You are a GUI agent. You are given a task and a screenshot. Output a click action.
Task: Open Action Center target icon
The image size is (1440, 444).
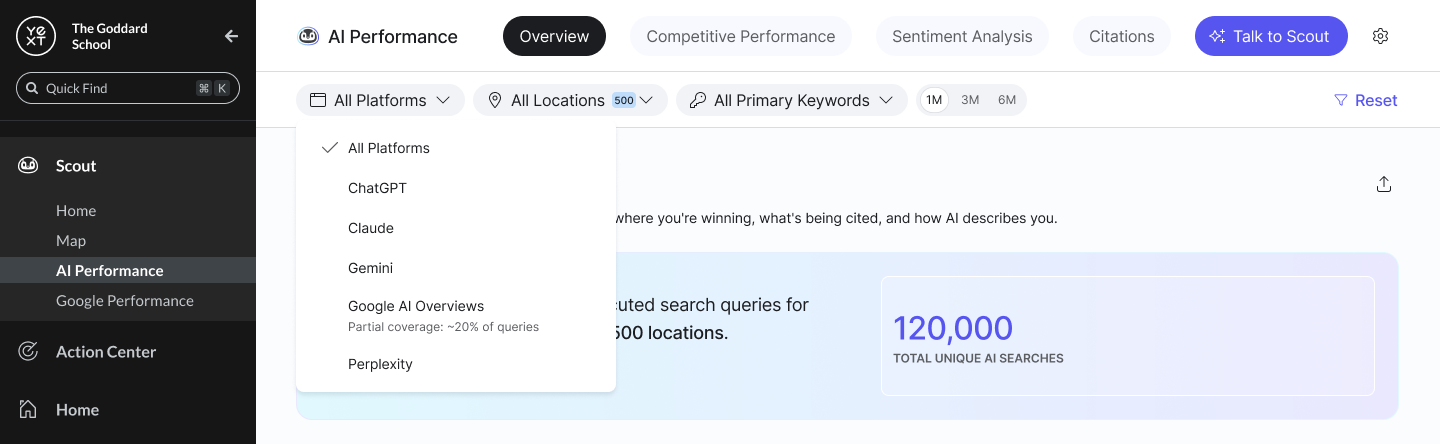click(x=28, y=351)
